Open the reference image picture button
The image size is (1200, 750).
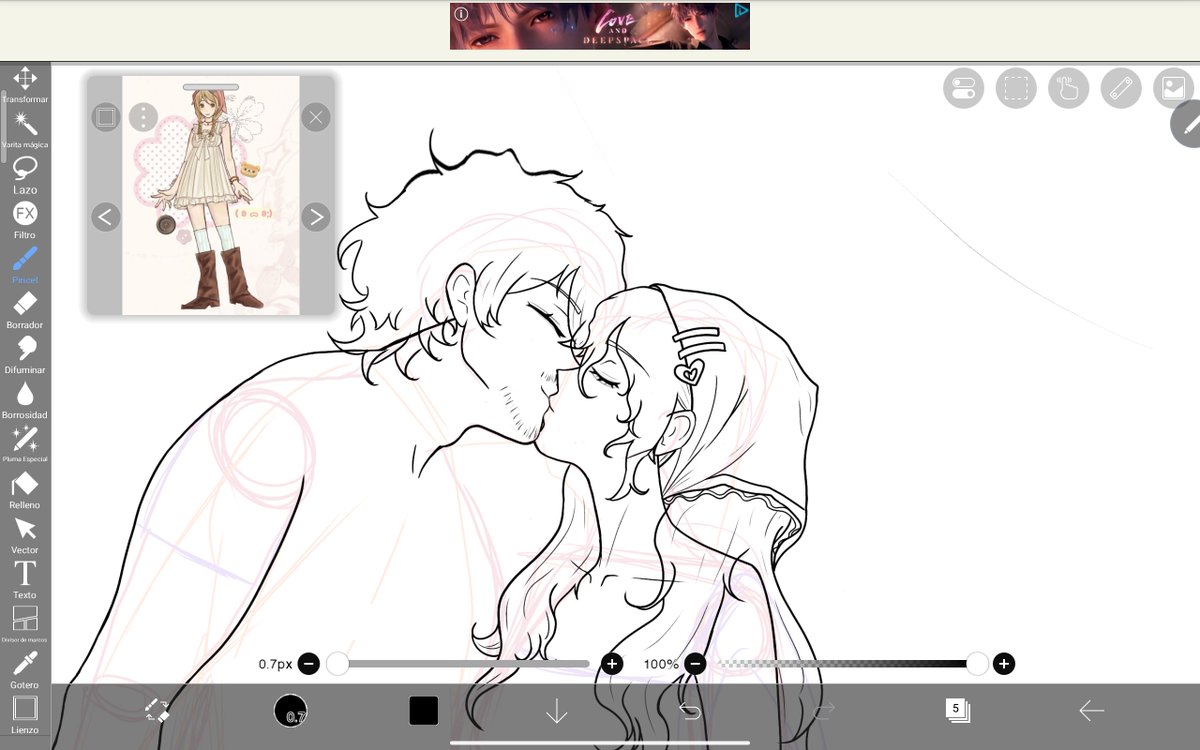pos(1174,88)
